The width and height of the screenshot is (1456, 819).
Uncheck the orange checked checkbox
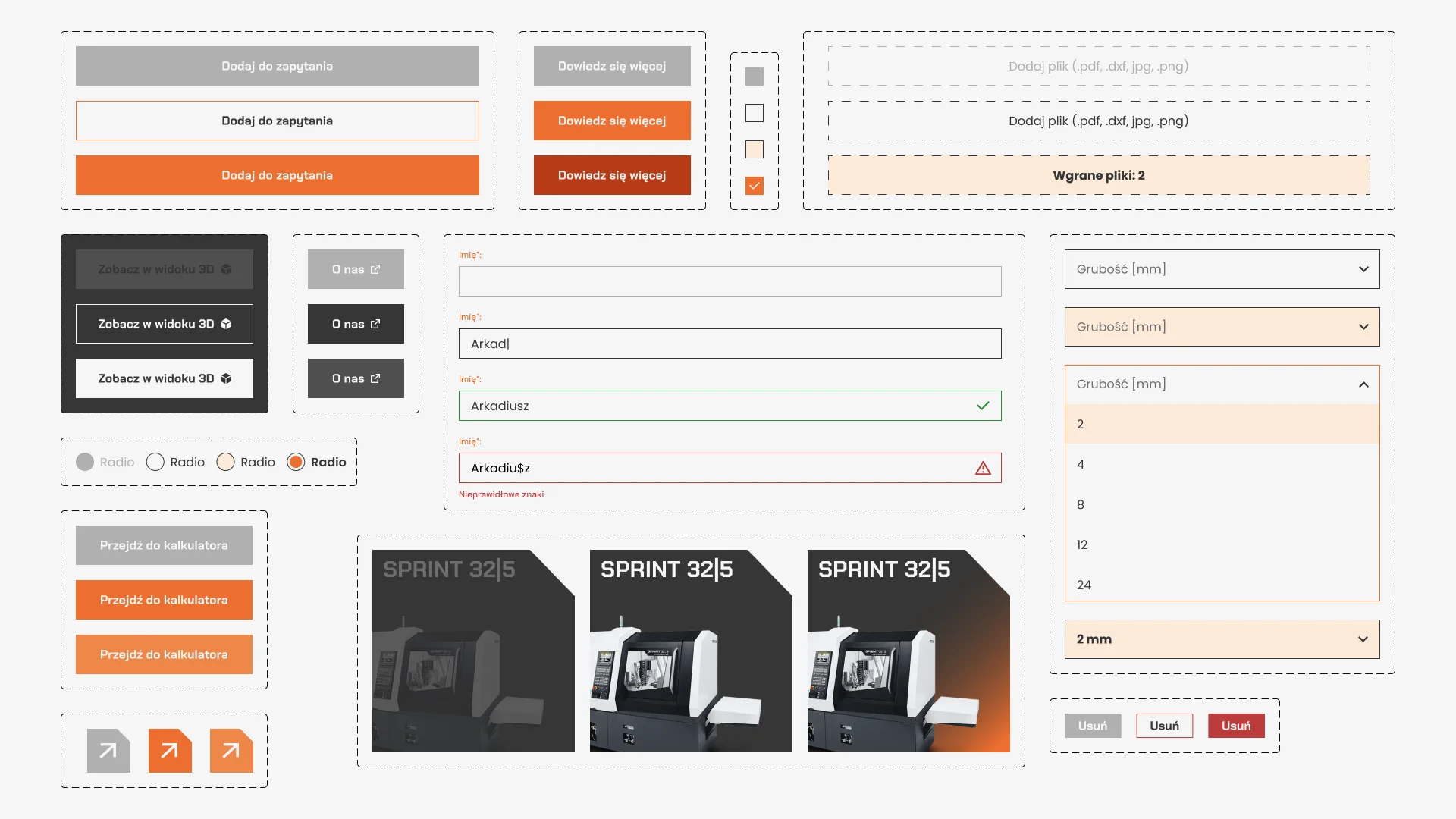(755, 186)
